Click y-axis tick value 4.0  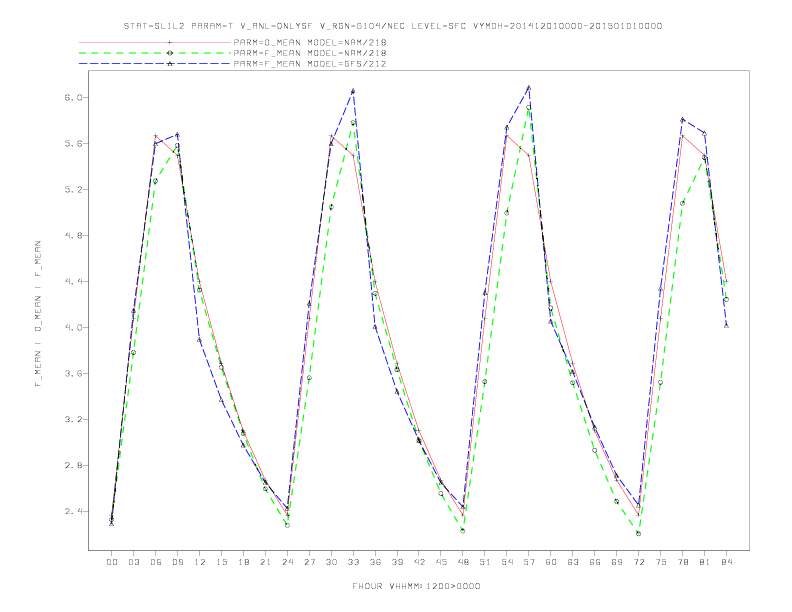click(73, 327)
